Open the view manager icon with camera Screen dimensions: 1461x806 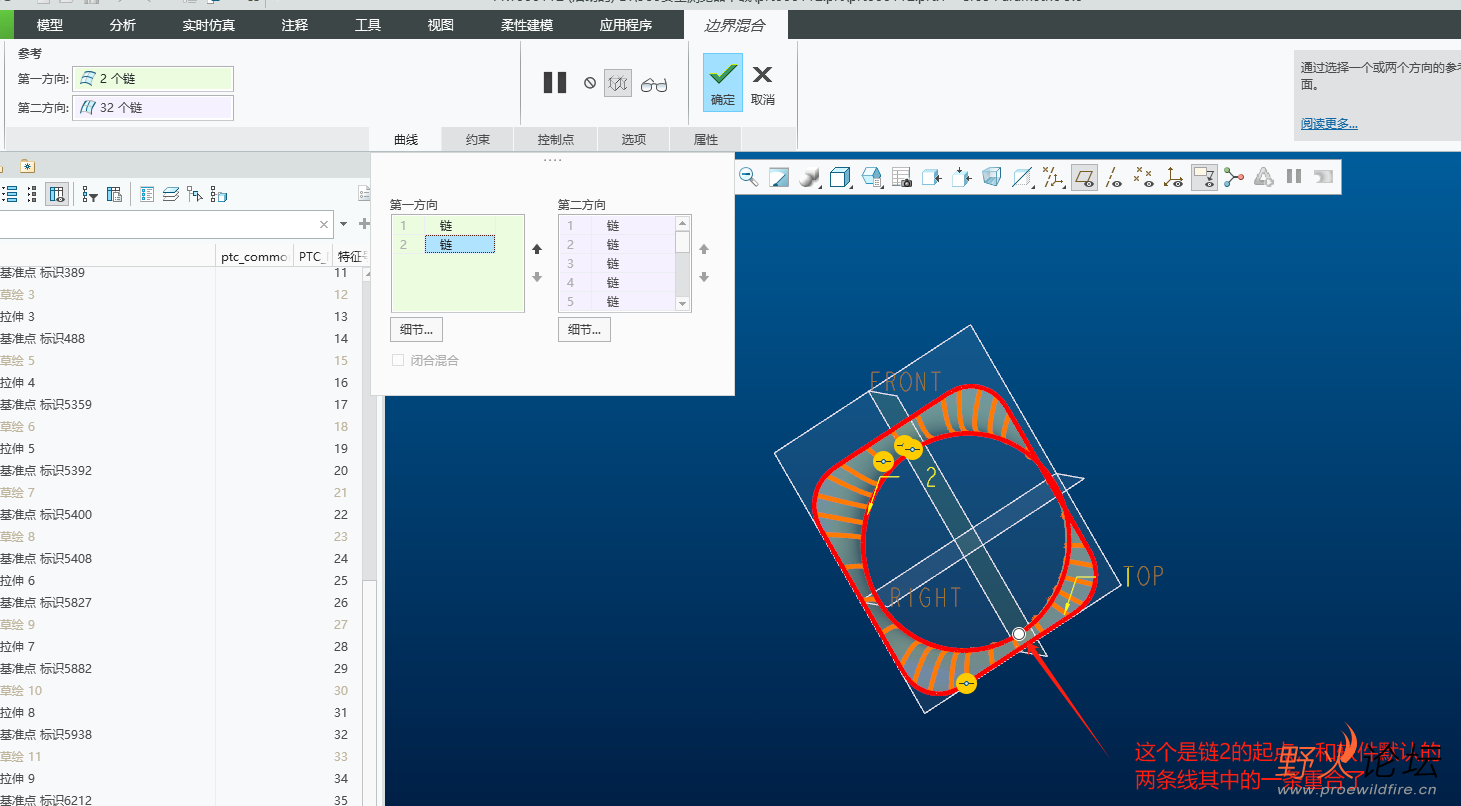(x=901, y=177)
